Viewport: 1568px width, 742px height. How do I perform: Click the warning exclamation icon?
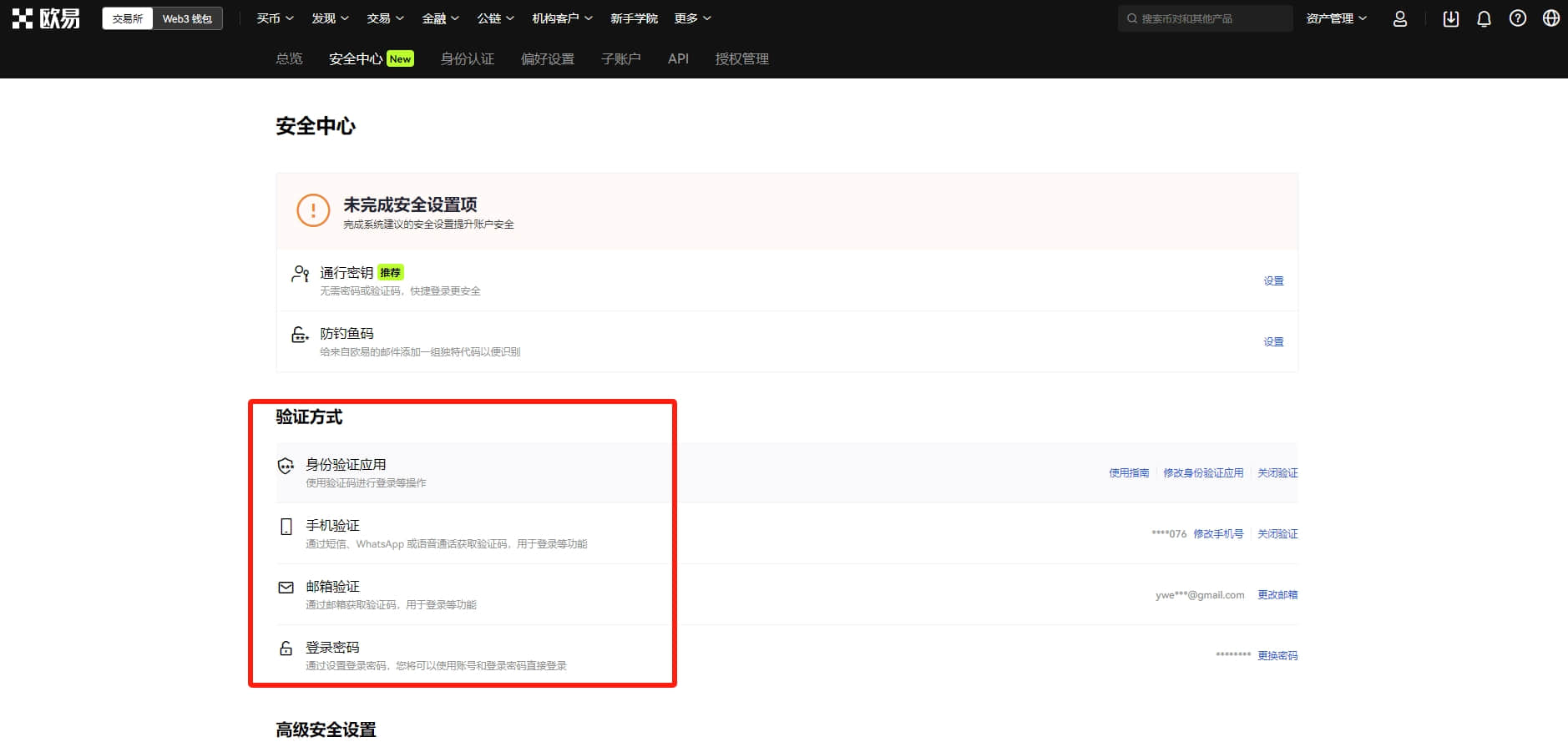pyautogui.click(x=313, y=210)
